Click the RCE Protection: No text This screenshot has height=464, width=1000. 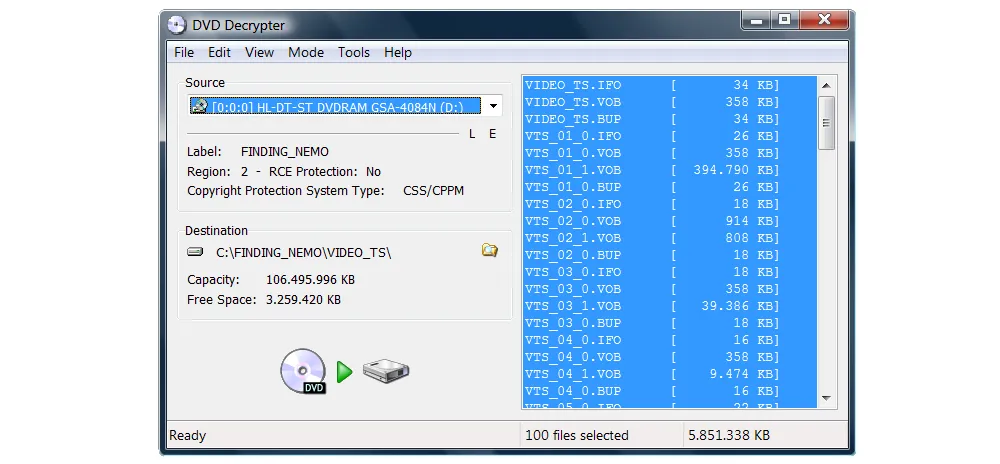(325, 171)
